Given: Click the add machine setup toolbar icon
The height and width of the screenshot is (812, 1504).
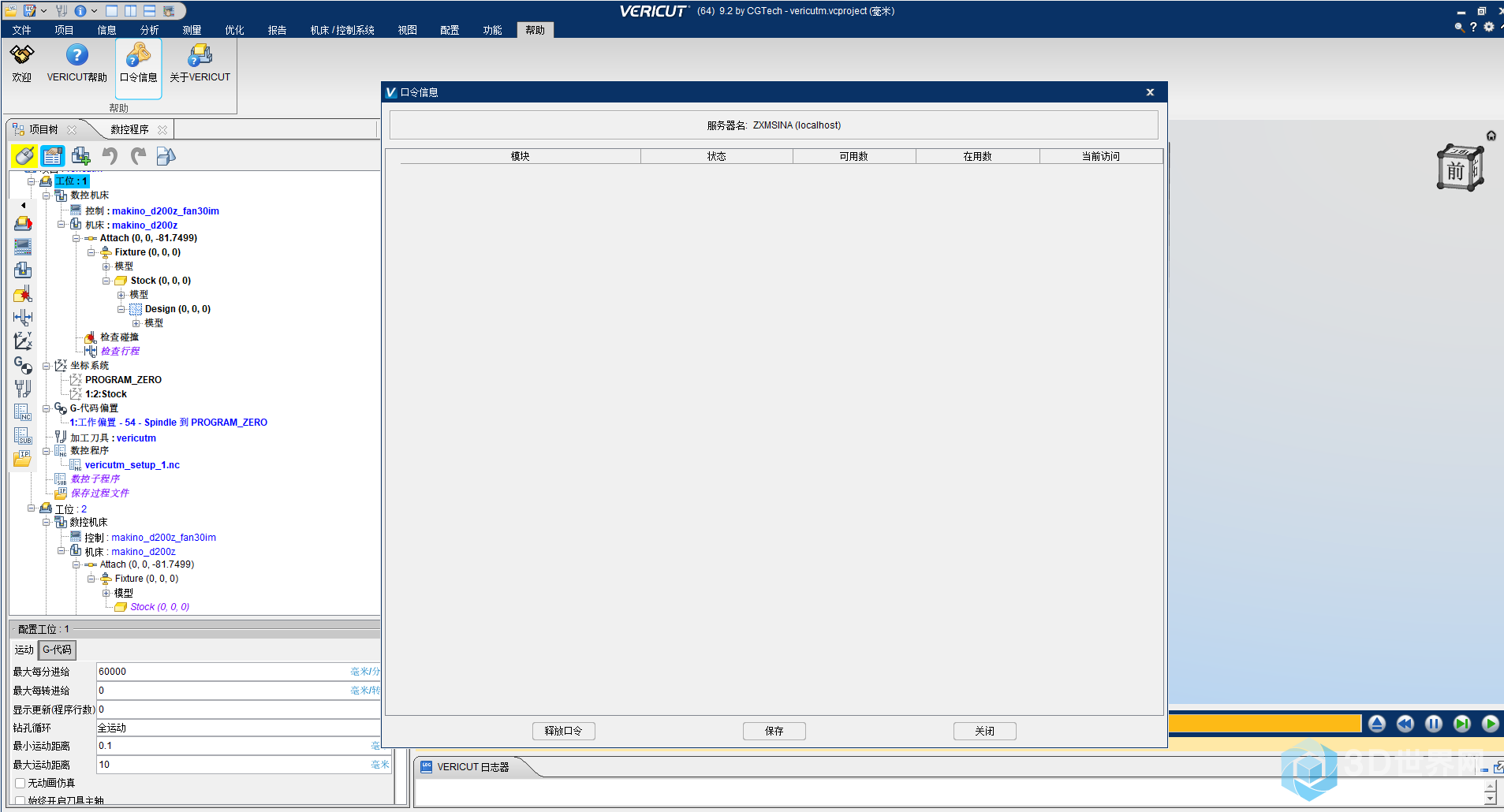Looking at the screenshot, I should [x=81, y=156].
